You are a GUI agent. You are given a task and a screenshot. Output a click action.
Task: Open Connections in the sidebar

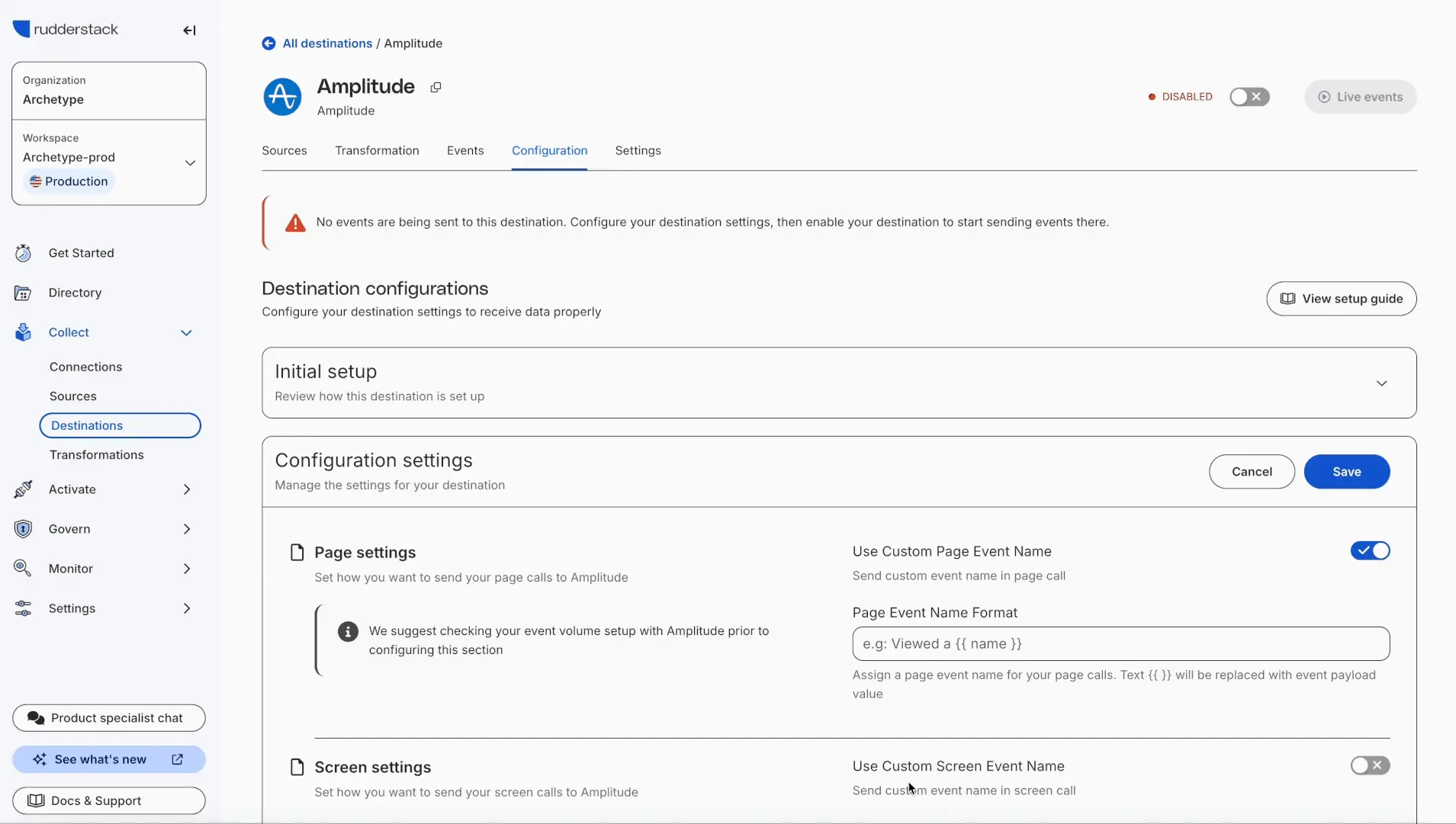pyautogui.click(x=85, y=367)
